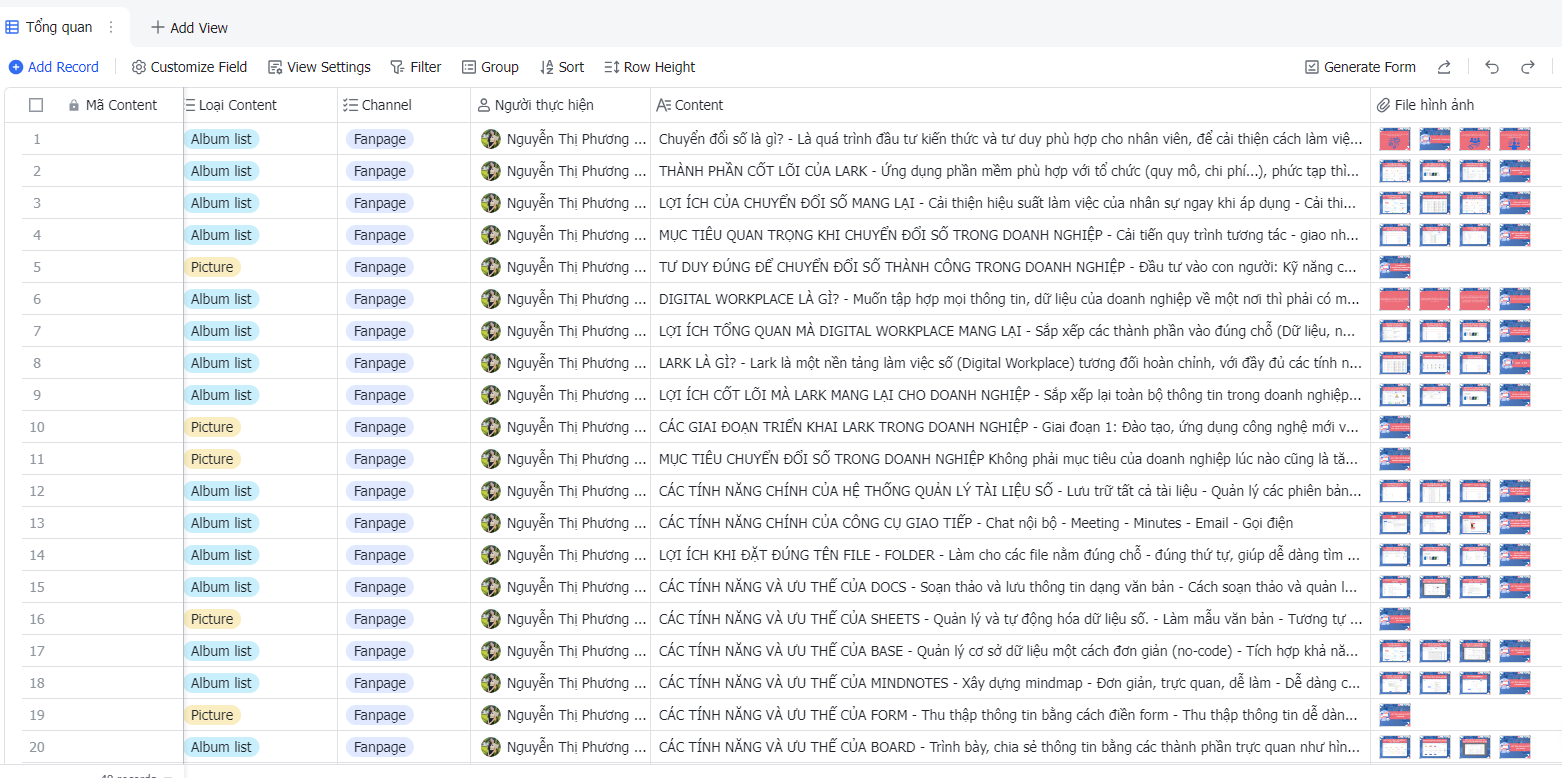Click the 'LARK LÀ GÌ?' content cell
Image resolution: width=1562 pixels, height=778 pixels.
[x=1011, y=363]
